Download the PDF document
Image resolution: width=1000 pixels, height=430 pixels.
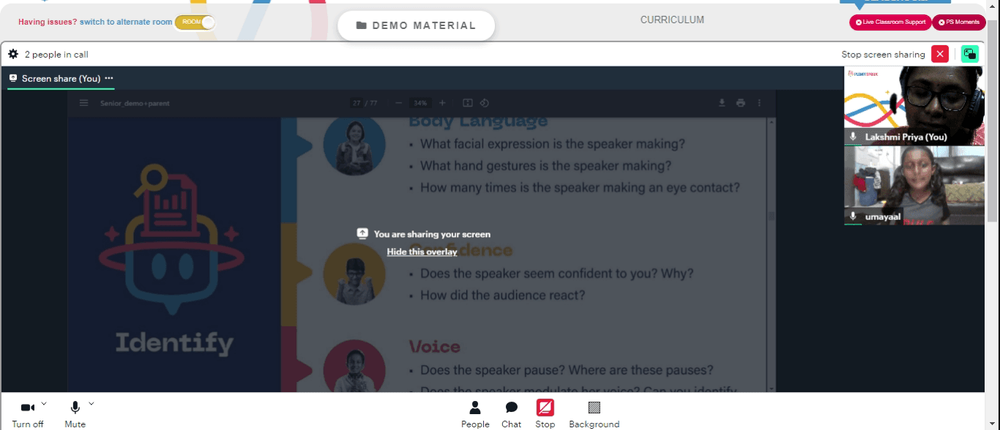722,103
